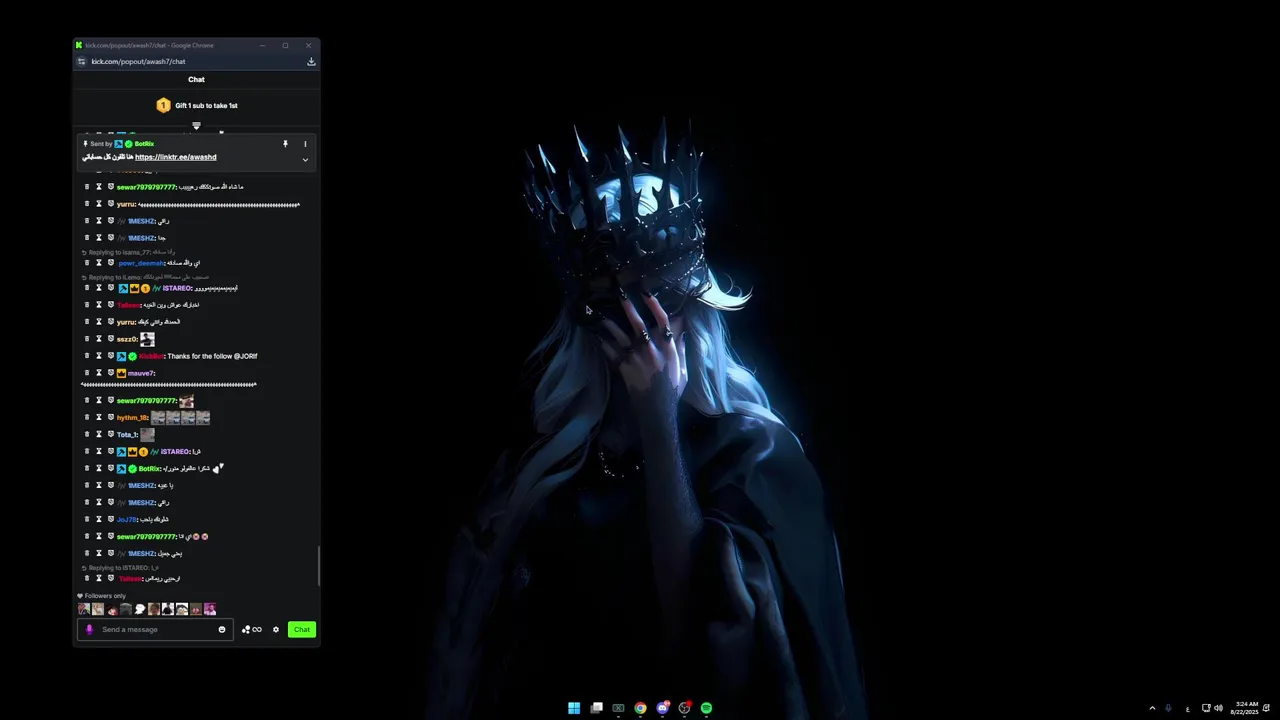The width and height of the screenshot is (1280, 720).
Task: Delete sszz0's message with the trash icon
Action: coord(87,339)
